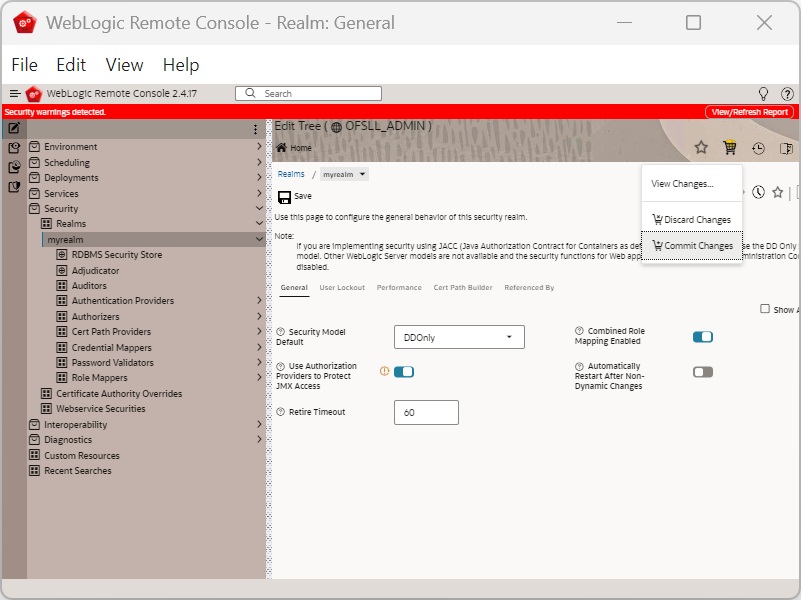Collapse the Security tree node

[259, 209]
